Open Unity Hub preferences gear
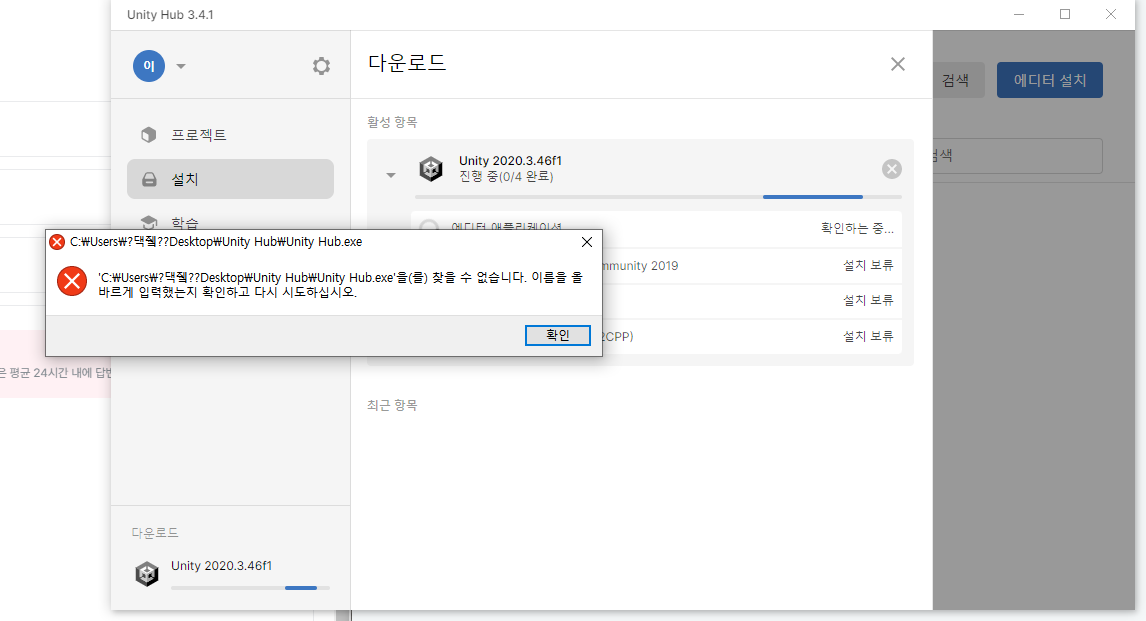1146x621 pixels. click(321, 66)
